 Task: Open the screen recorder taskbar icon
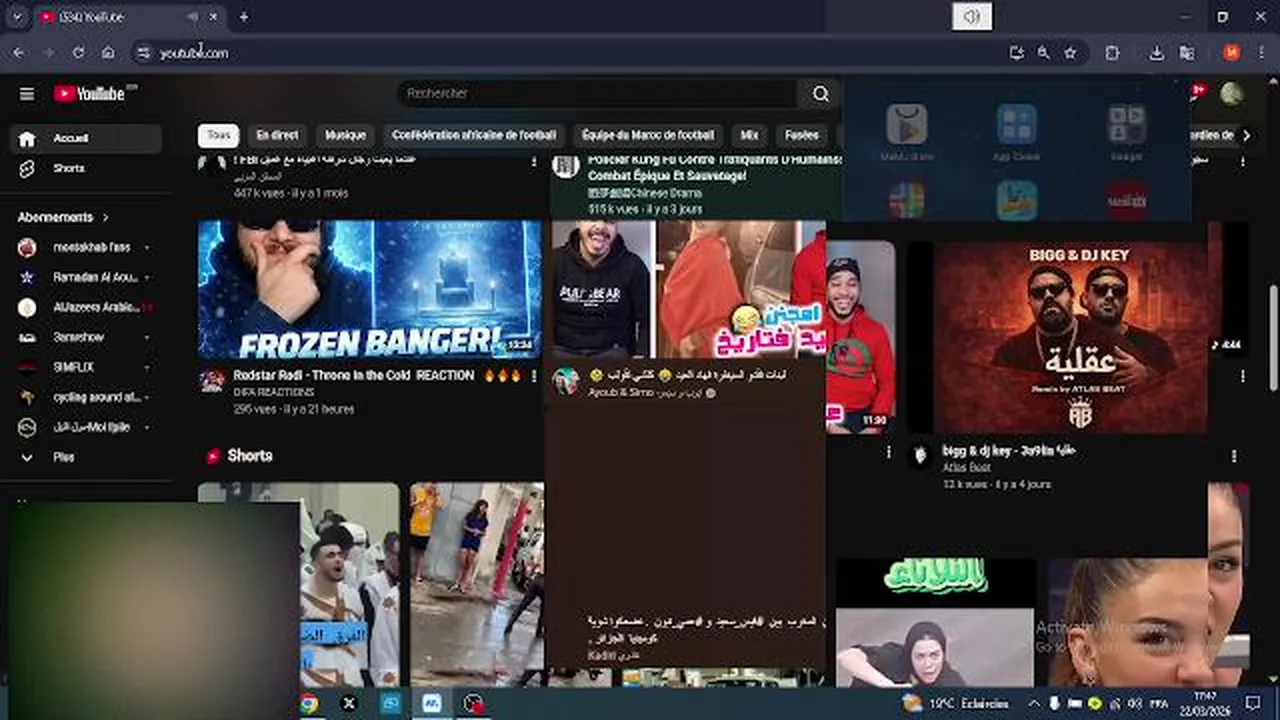[x=473, y=703]
